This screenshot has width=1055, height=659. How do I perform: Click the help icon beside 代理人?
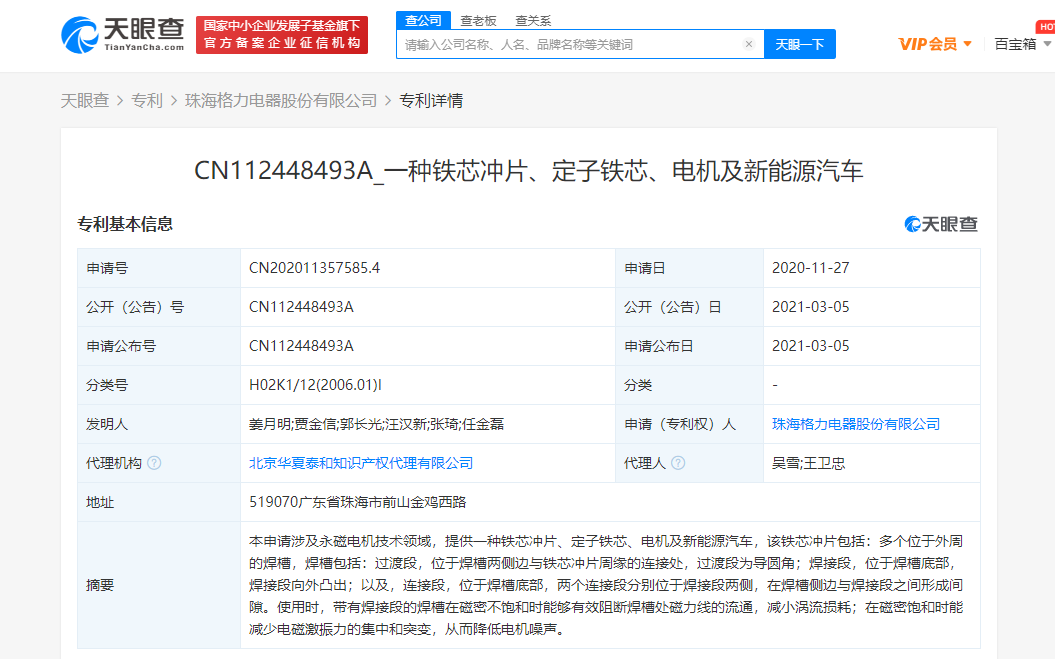680,463
